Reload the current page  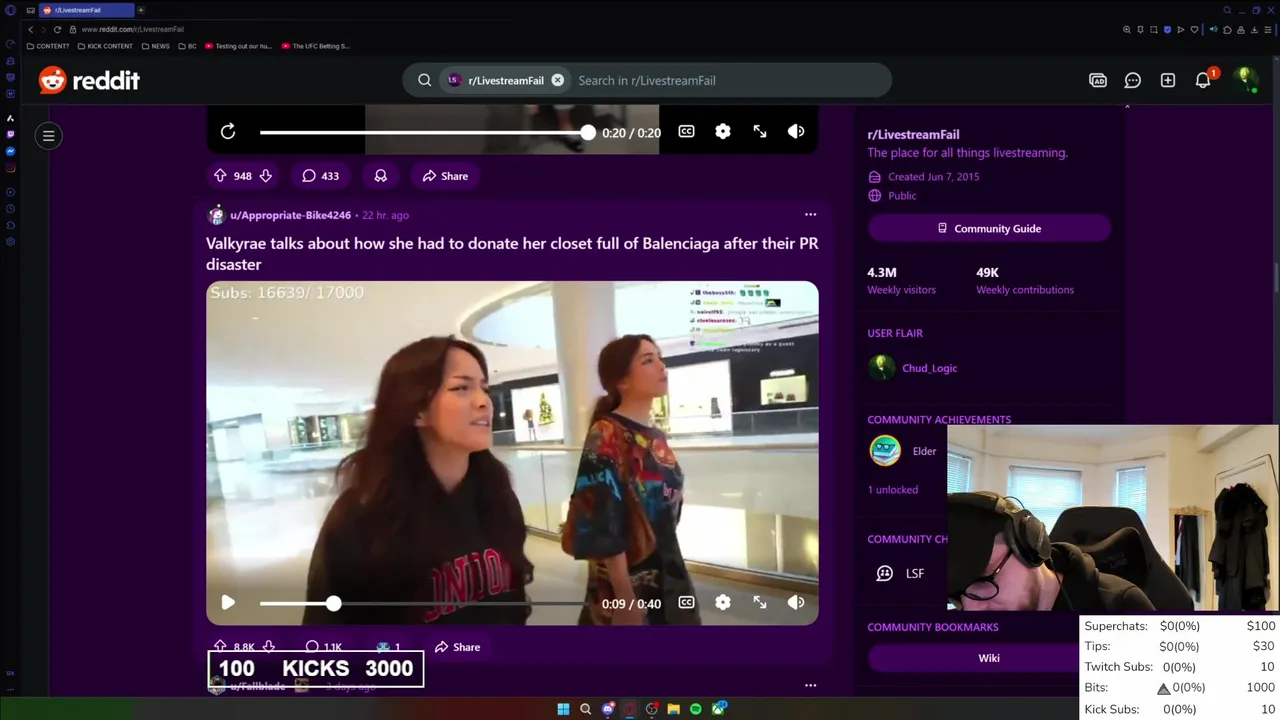tap(57, 30)
